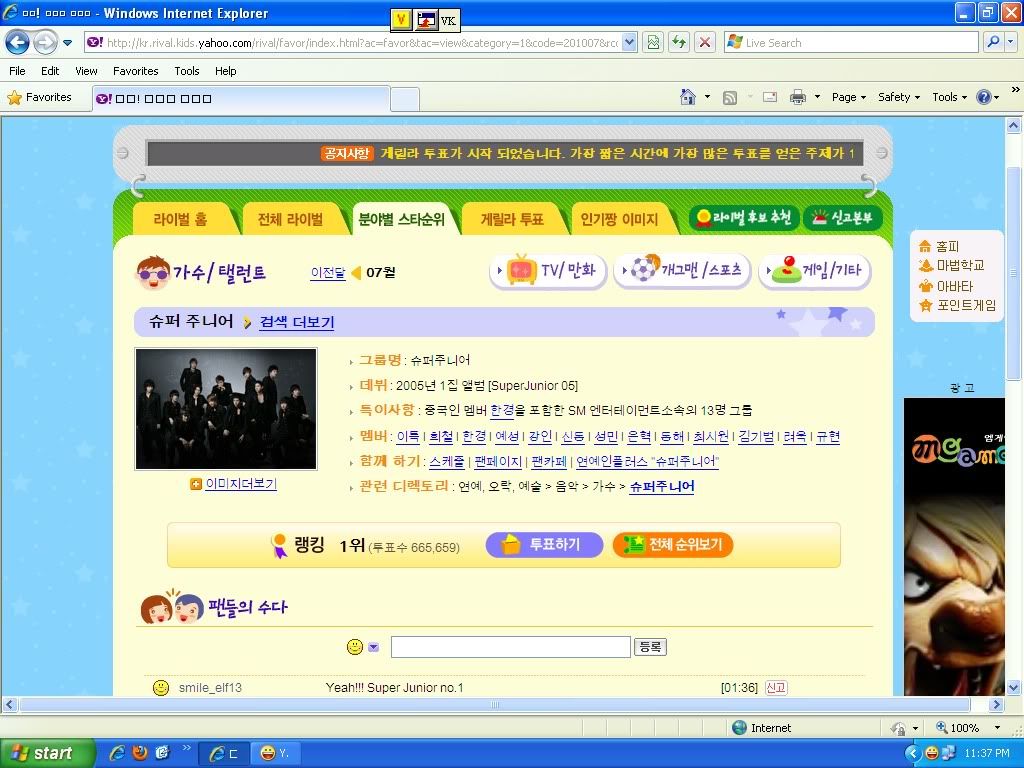Image resolution: width=1024 pixels, height=768 pixels.
Task: Open the command bar Tools dropdown
Action: (x=949, y=97)
